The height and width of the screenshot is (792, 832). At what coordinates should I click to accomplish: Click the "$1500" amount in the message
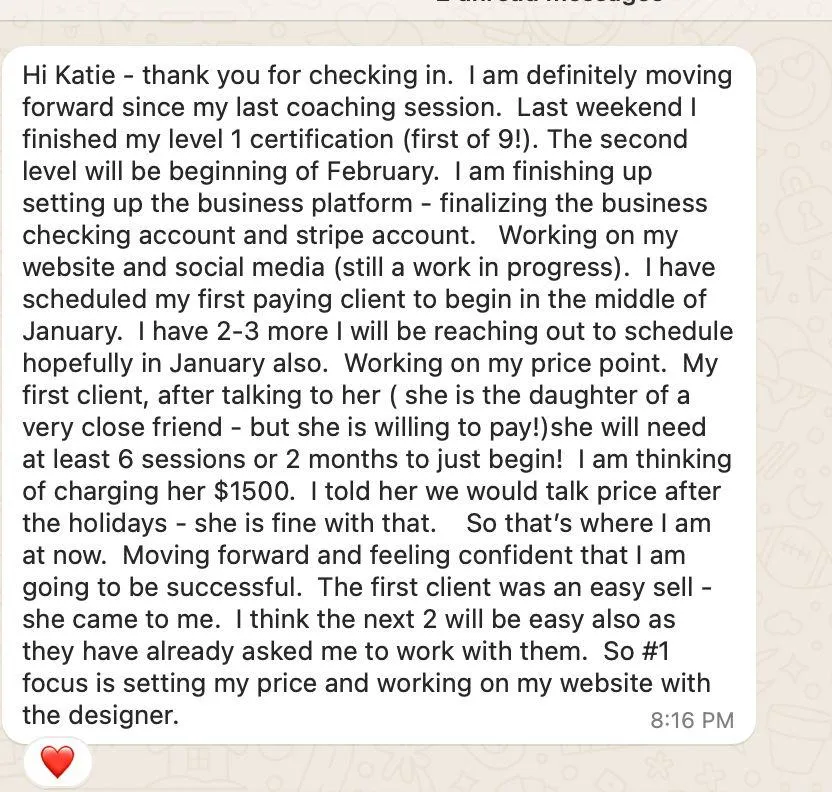(x=254, y=491)
